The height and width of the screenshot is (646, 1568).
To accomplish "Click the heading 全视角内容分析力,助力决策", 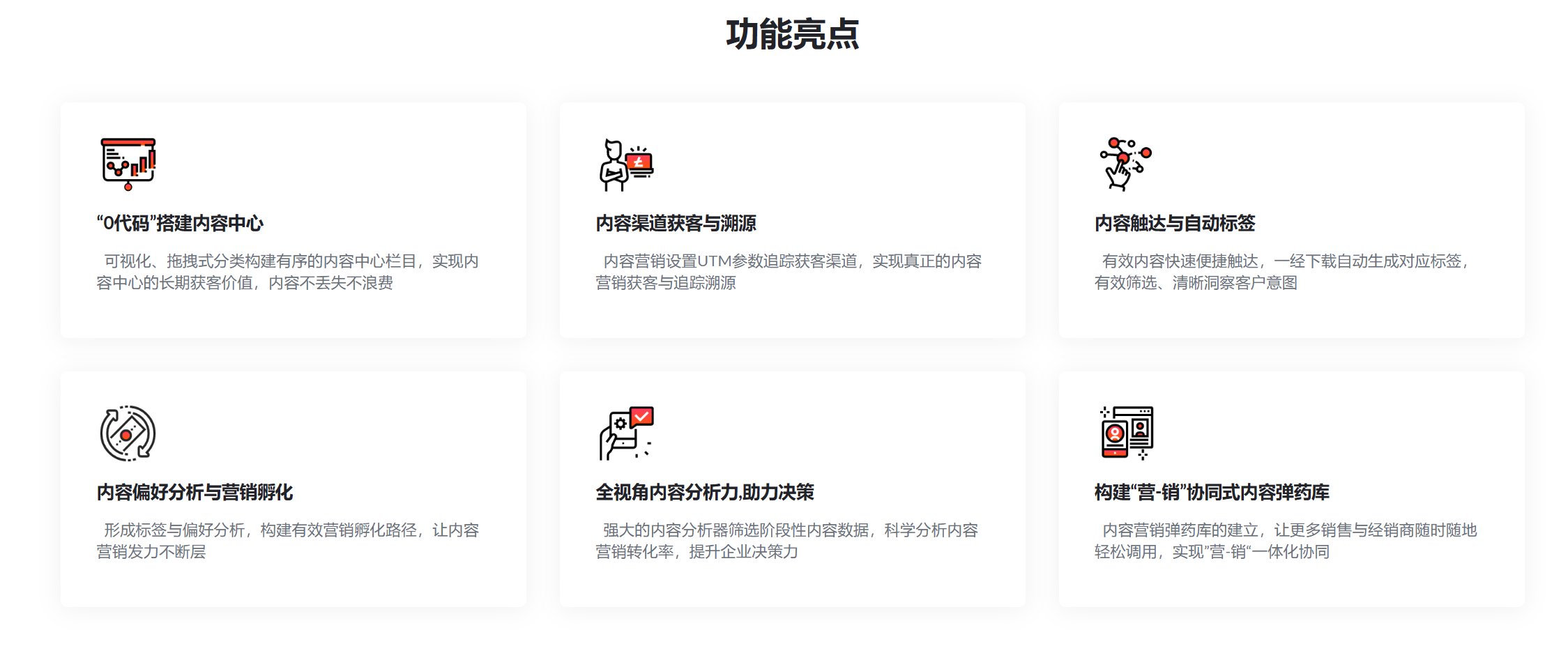I will pos(705,492).
